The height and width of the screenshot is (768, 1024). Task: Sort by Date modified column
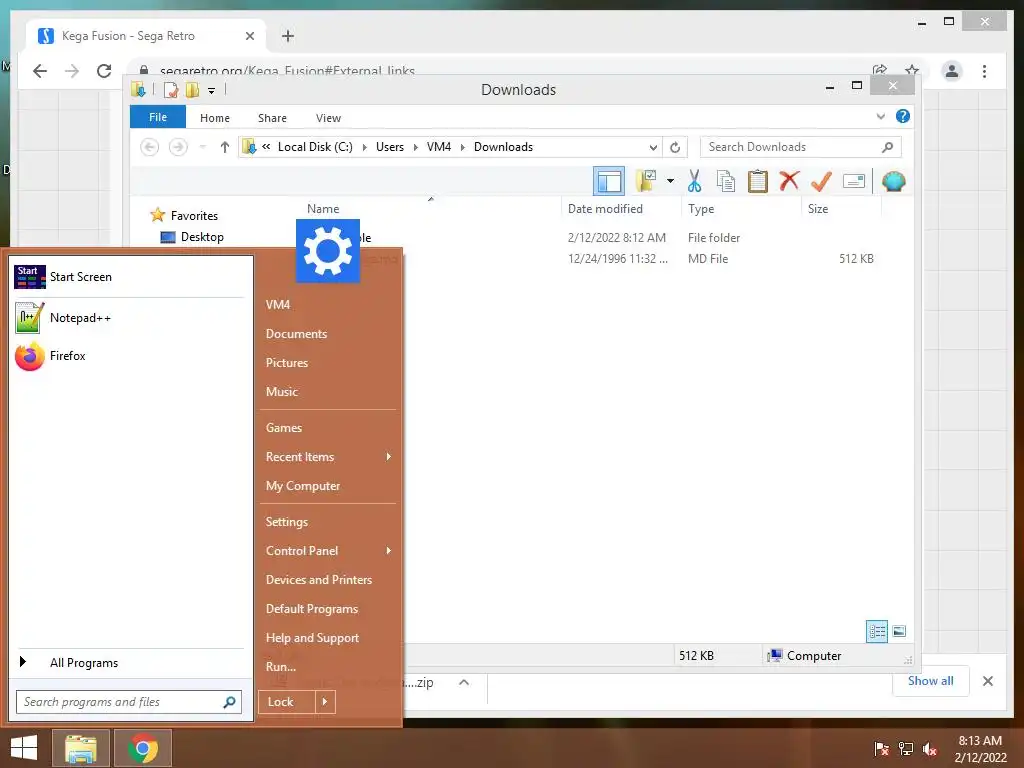(x=605, y=209)
